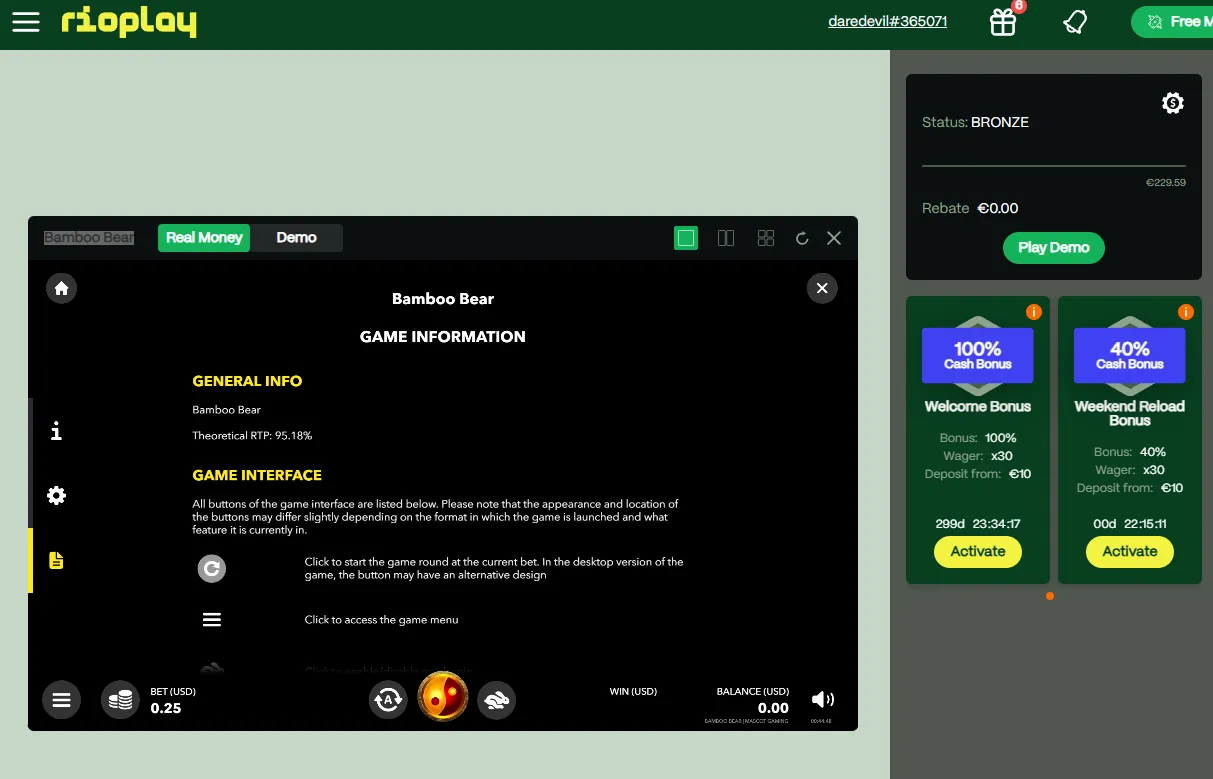The height and width of the screenshot is (779, 1213).
Task: Open the gift box rewards icon
Action: 1003,22
